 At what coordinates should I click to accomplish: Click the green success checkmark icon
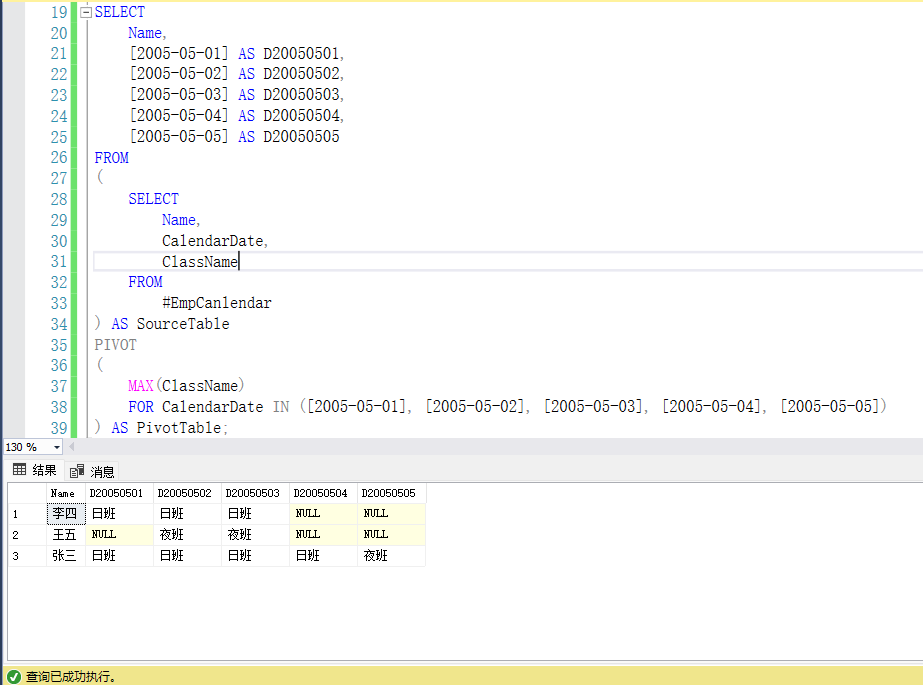pos(13,677)
